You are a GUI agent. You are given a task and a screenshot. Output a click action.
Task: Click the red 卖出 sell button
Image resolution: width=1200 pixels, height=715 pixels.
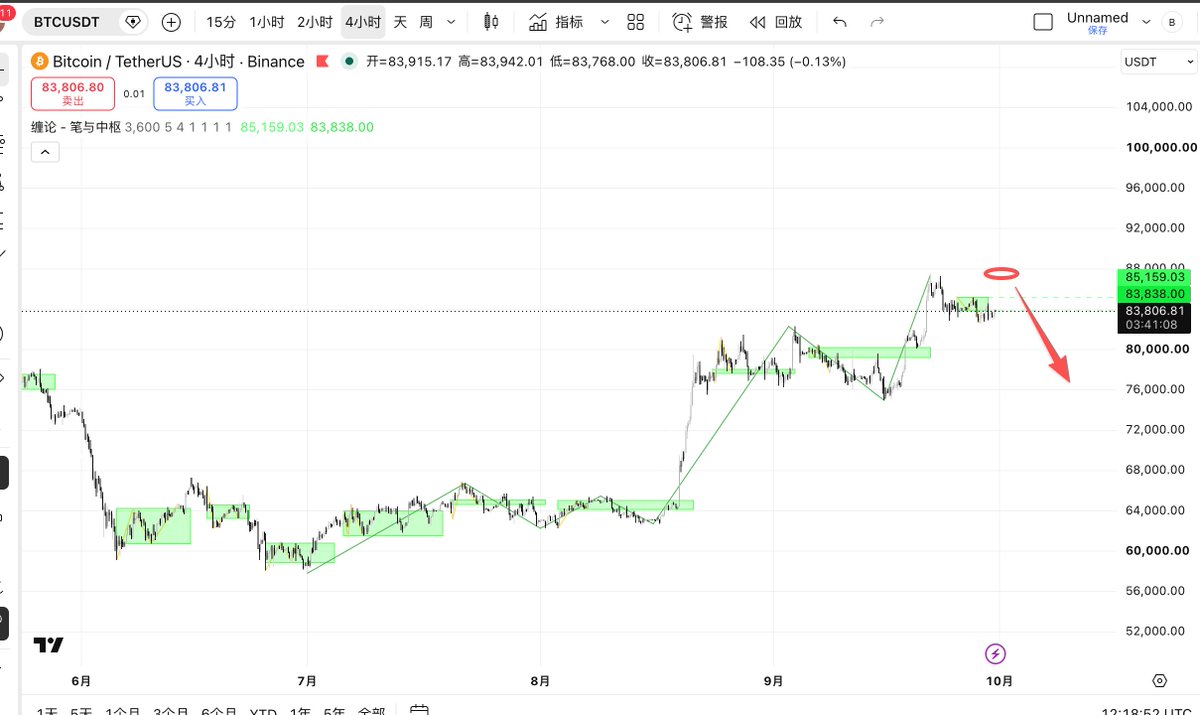(x=72, y=93)
